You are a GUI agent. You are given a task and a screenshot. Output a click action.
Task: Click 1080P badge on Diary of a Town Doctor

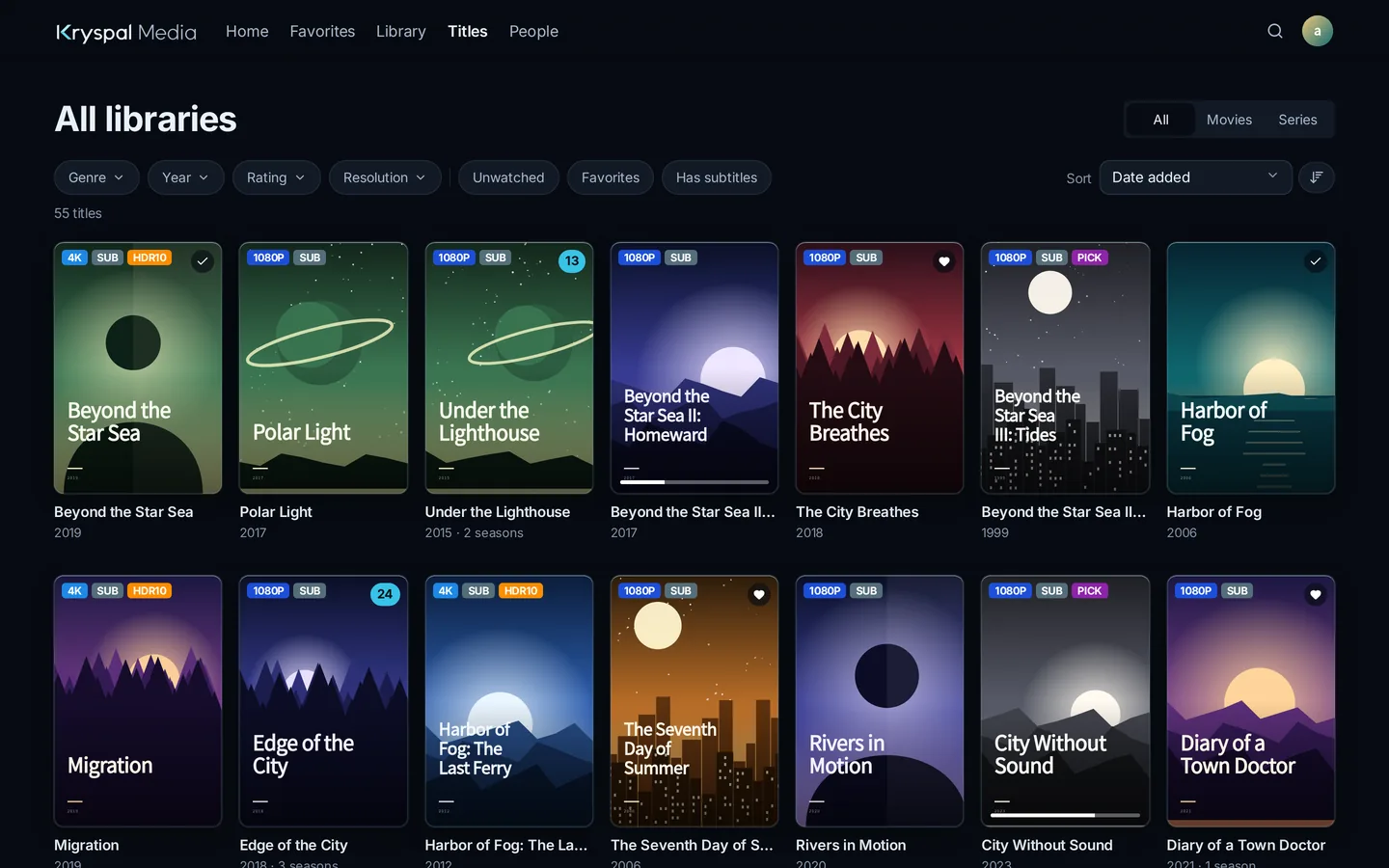(1196, 590)
